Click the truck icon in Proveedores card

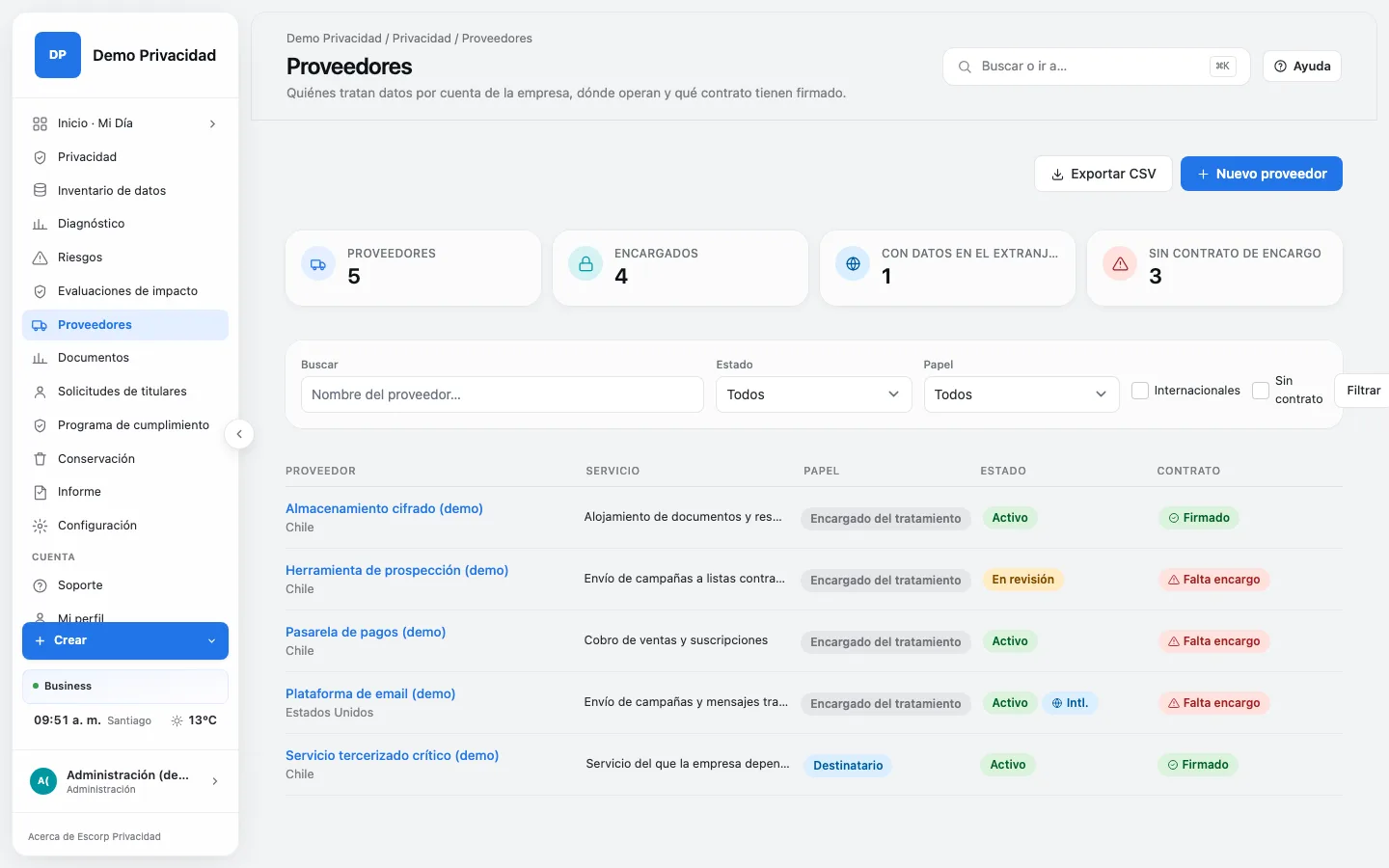tap(318, 264)
